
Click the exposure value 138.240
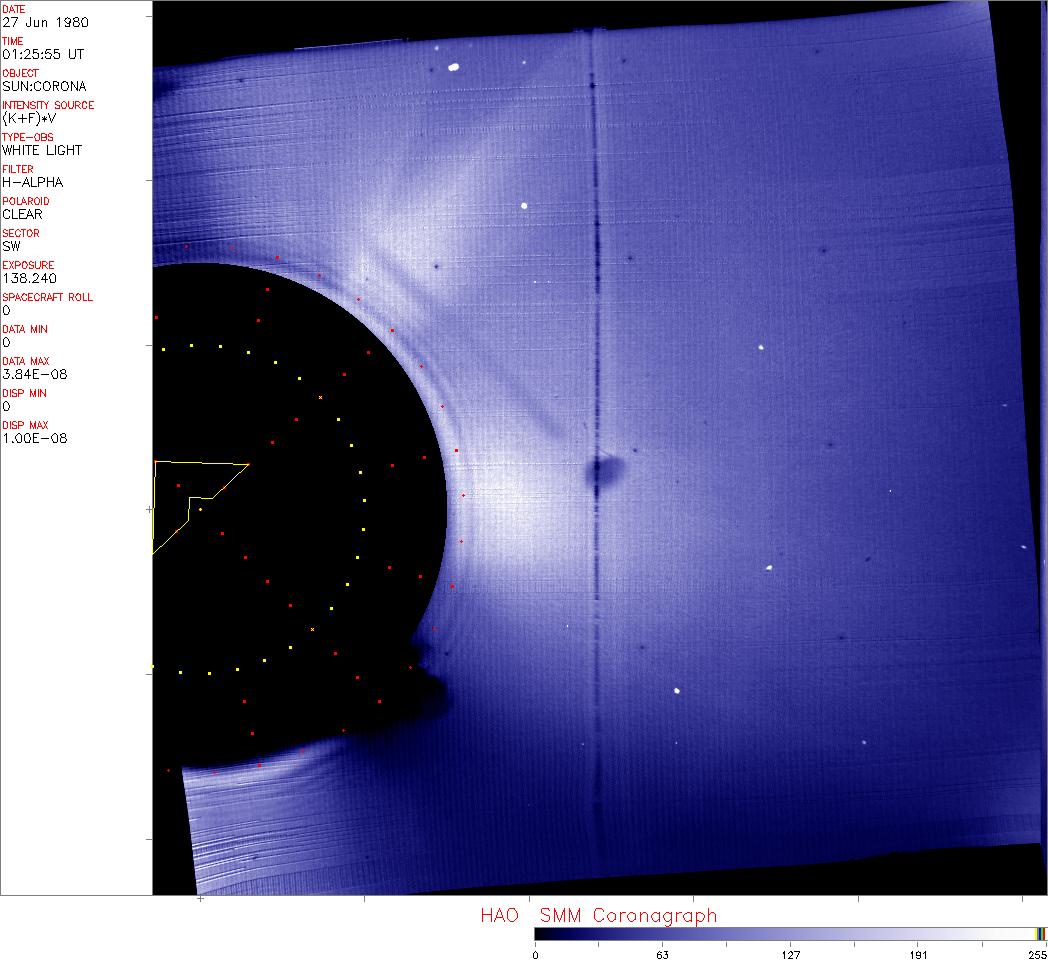point(28,278)
